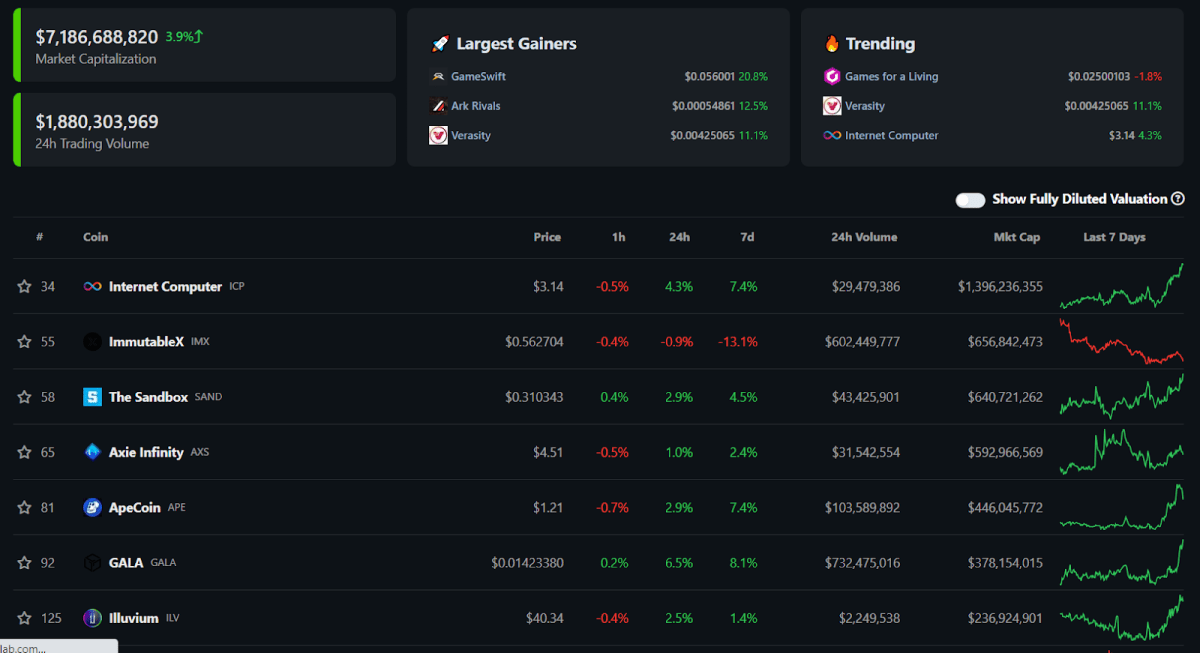Open Verasity link in Trending
The image size is (1200, 653).
(x=865, y=106)
